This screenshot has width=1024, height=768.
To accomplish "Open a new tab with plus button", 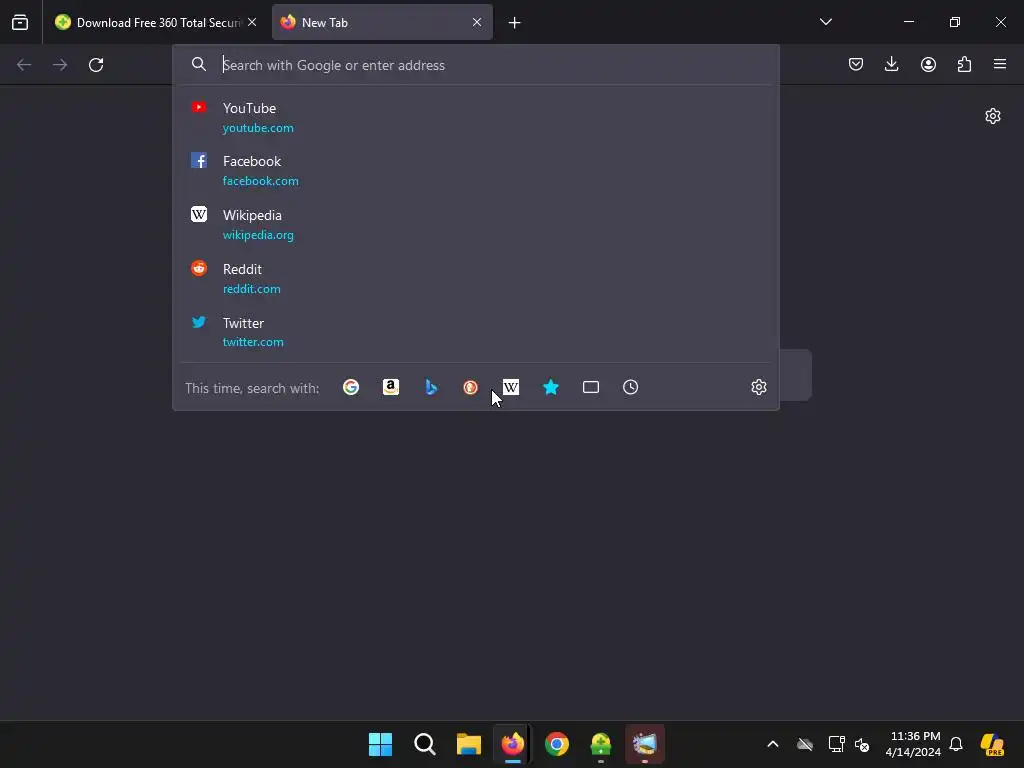I will click(x=515, y=23).
